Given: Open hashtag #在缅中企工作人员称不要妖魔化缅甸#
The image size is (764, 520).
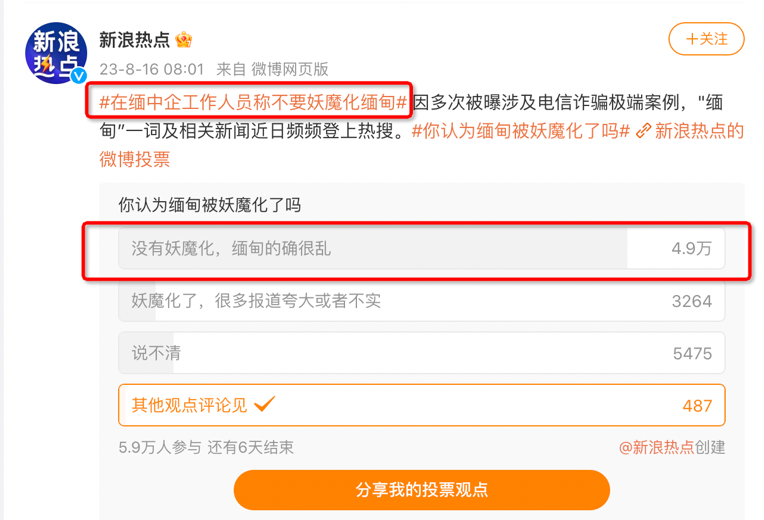Looking at the screenshot, I should coord(254,103).
